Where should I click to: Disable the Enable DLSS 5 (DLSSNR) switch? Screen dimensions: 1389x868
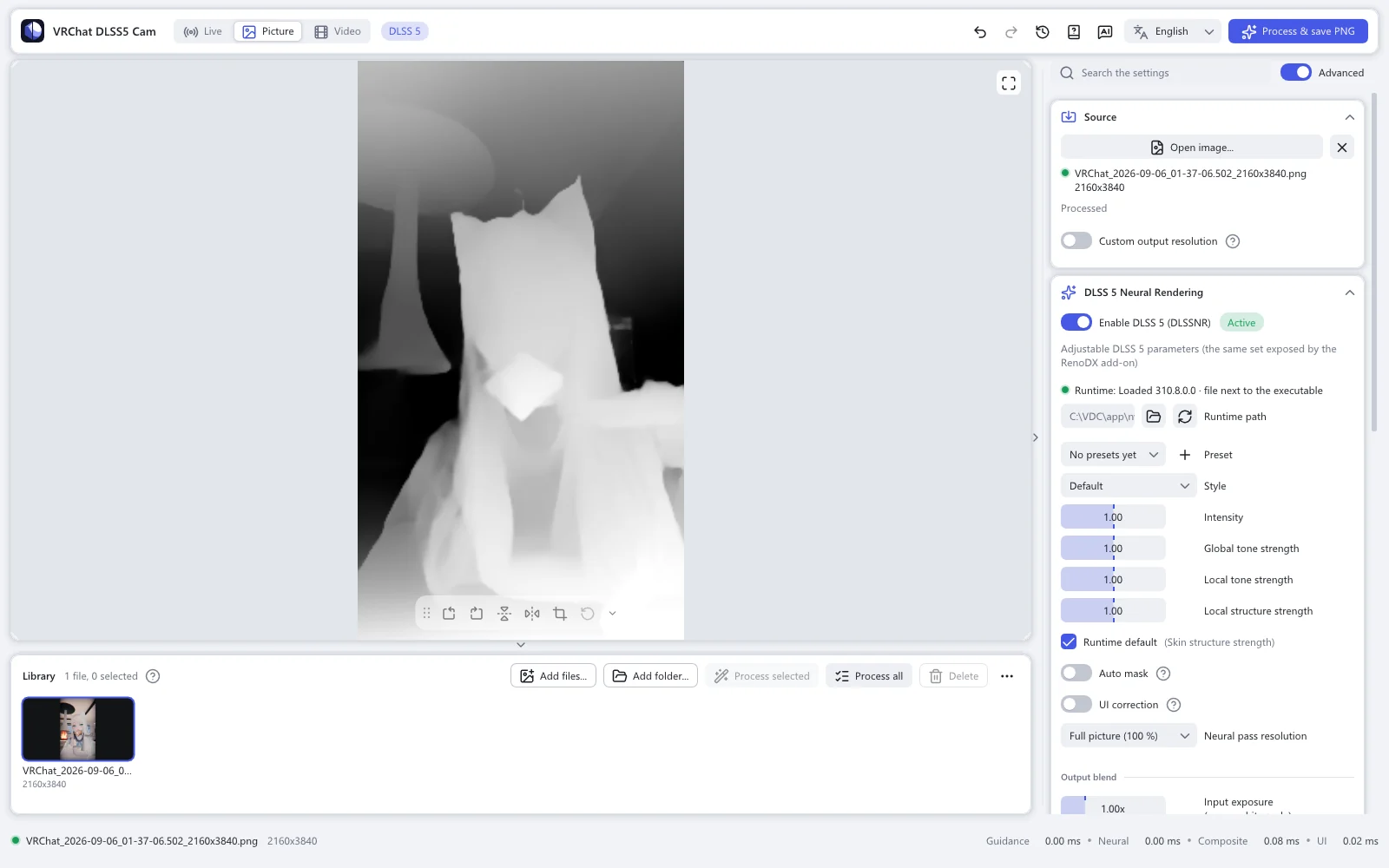1076,323
